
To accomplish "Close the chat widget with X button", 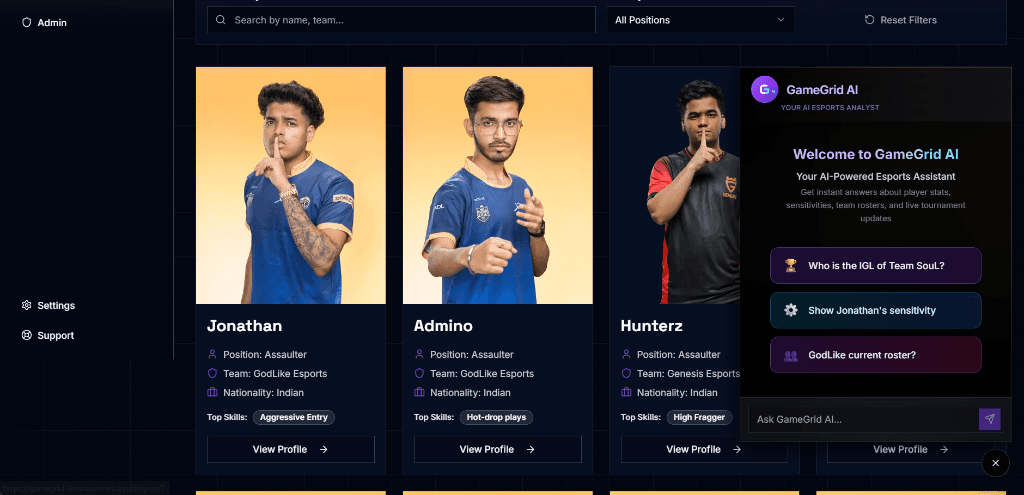I will point(995,463).
